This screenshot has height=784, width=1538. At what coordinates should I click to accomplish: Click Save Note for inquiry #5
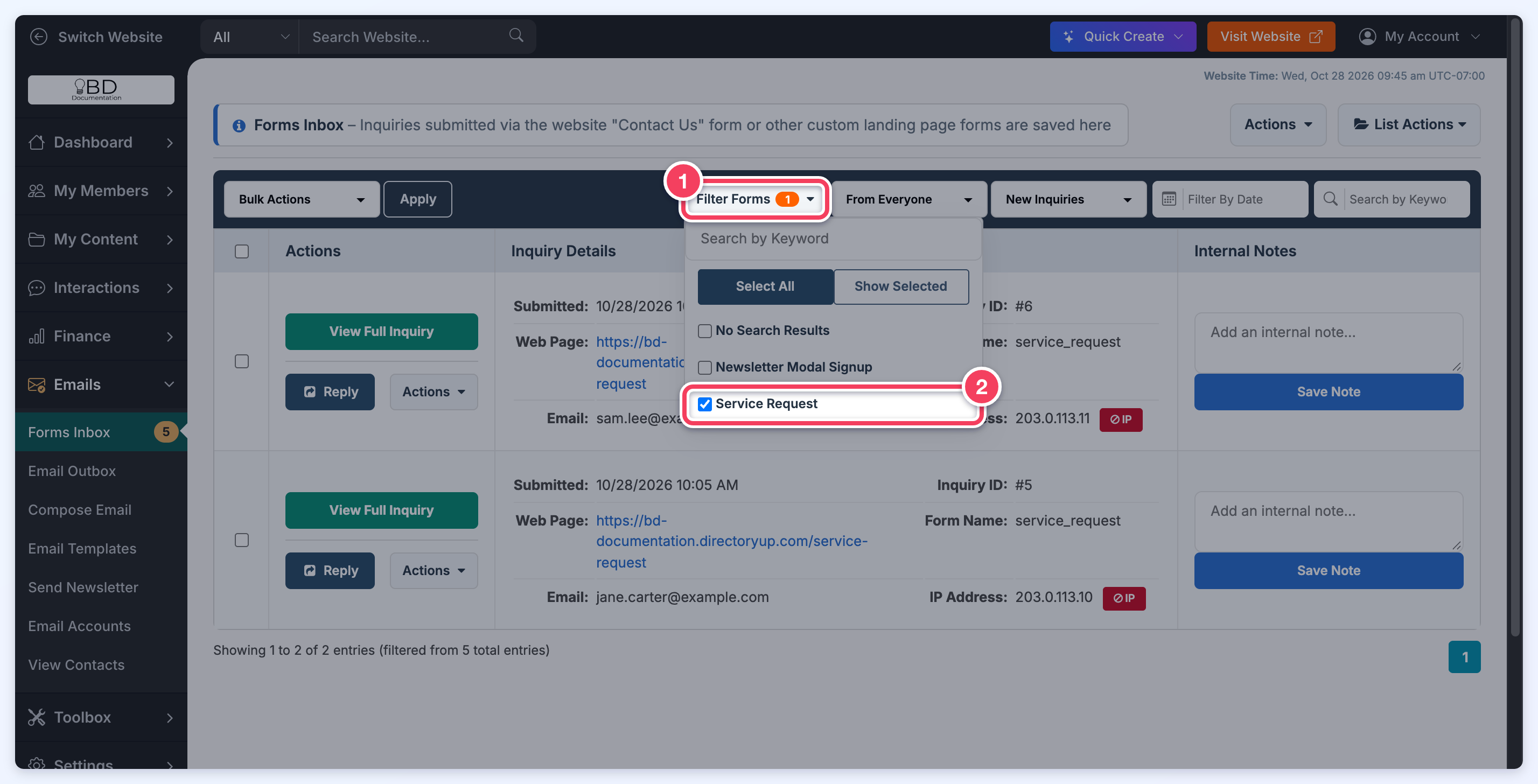(x=1329, y=570)
